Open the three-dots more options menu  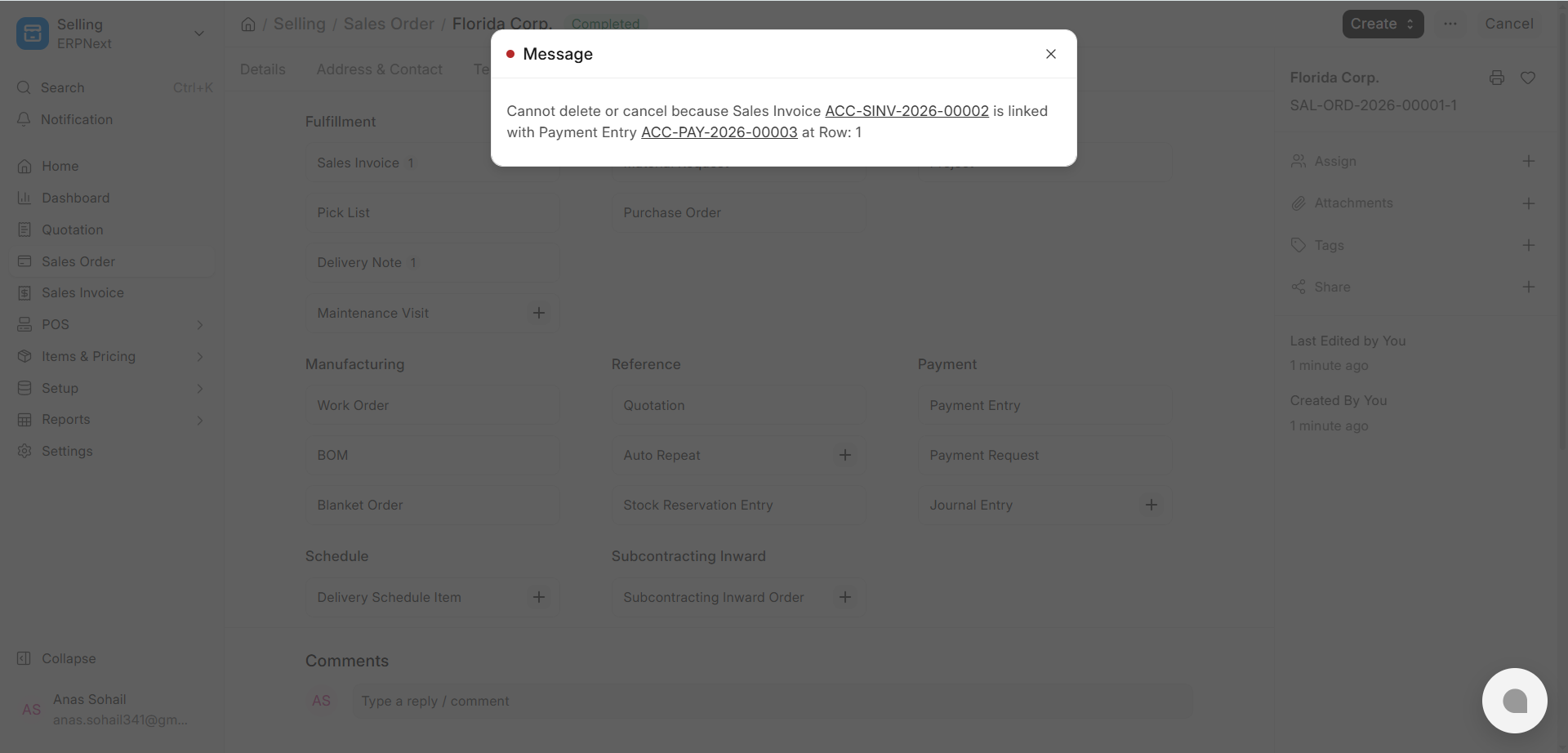pos(1450,25)
